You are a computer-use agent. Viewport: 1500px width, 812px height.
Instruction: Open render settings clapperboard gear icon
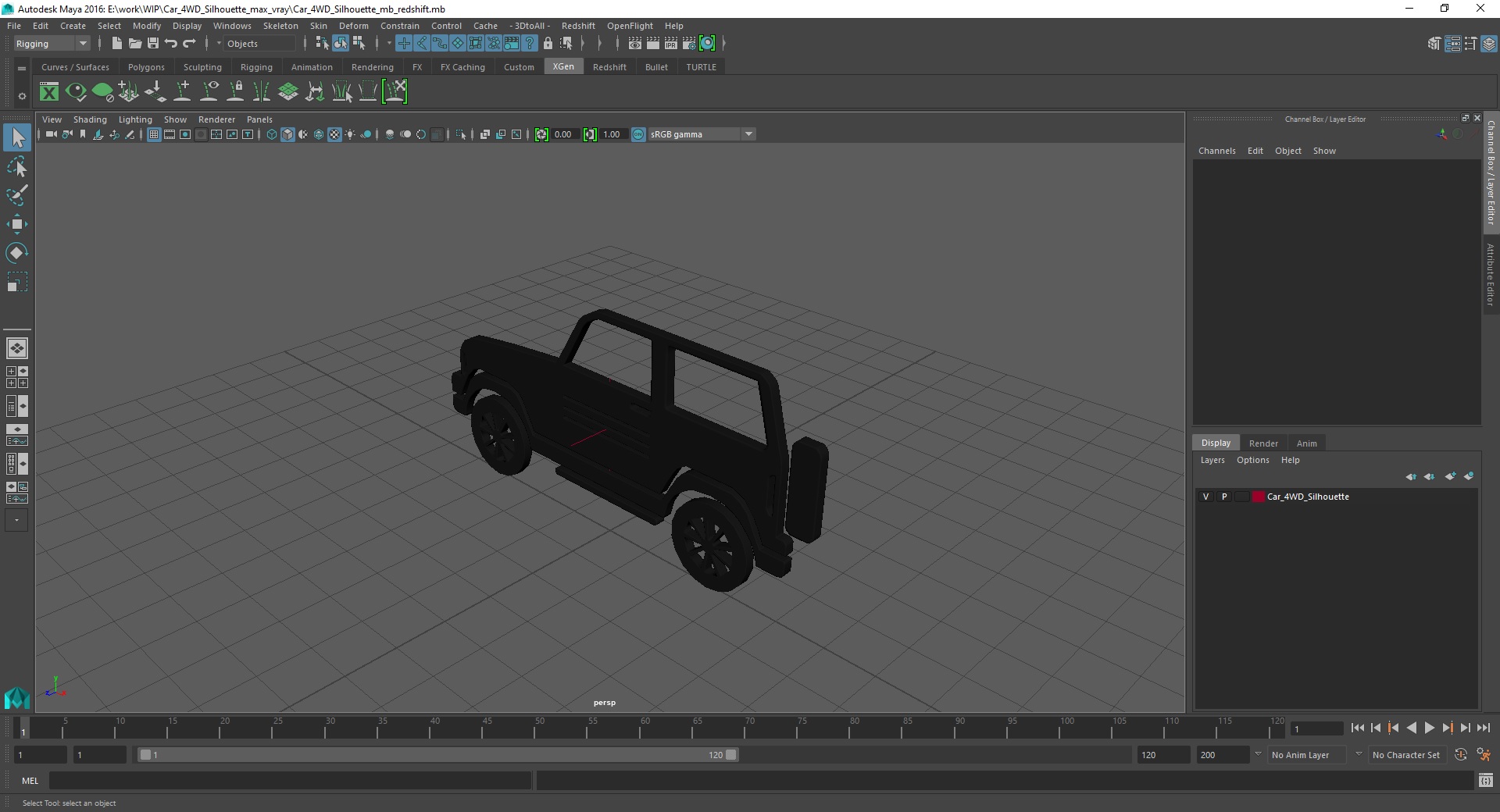pos(689,44)
